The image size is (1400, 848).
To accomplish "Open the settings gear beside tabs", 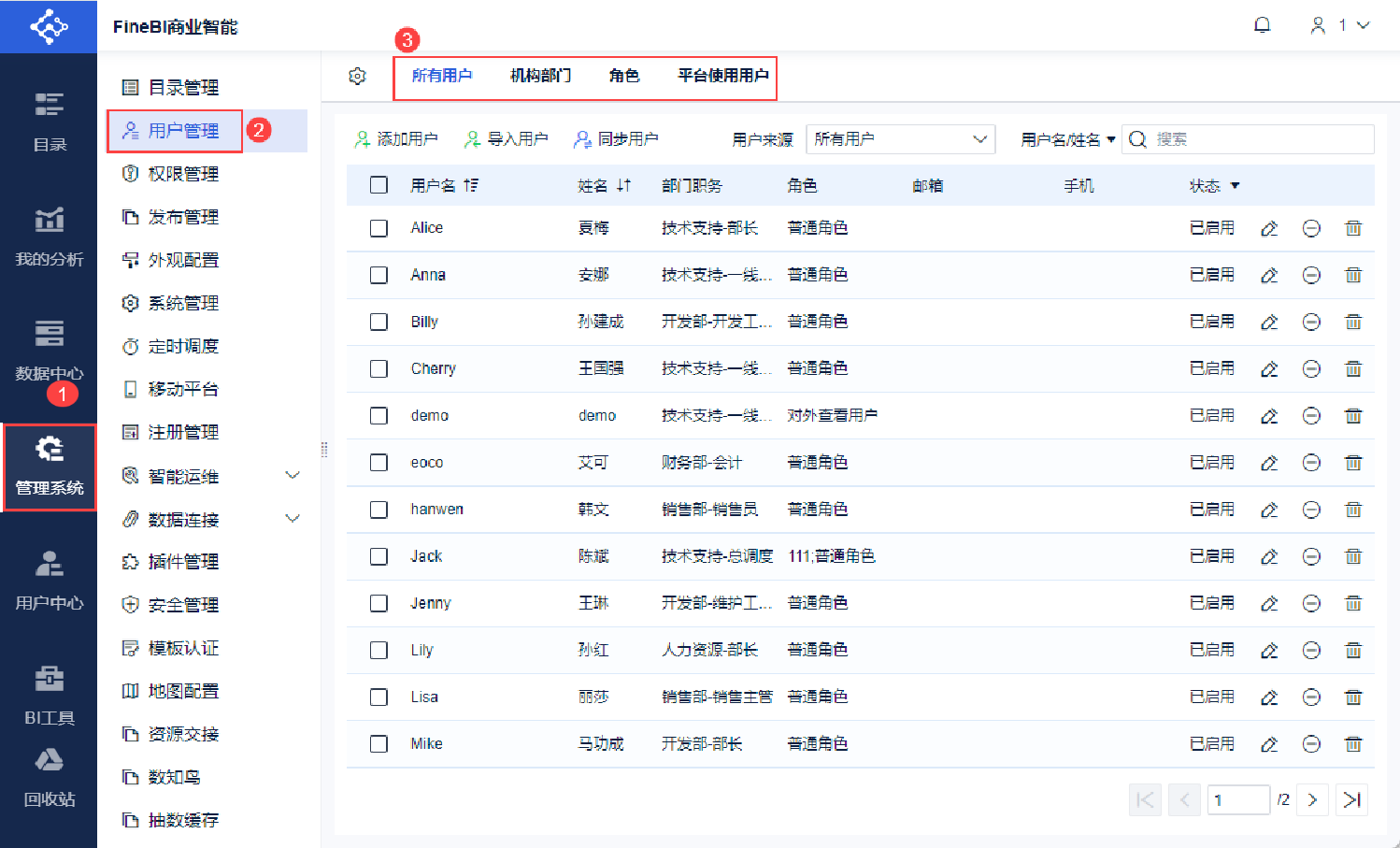I will (x=357, y=76).
